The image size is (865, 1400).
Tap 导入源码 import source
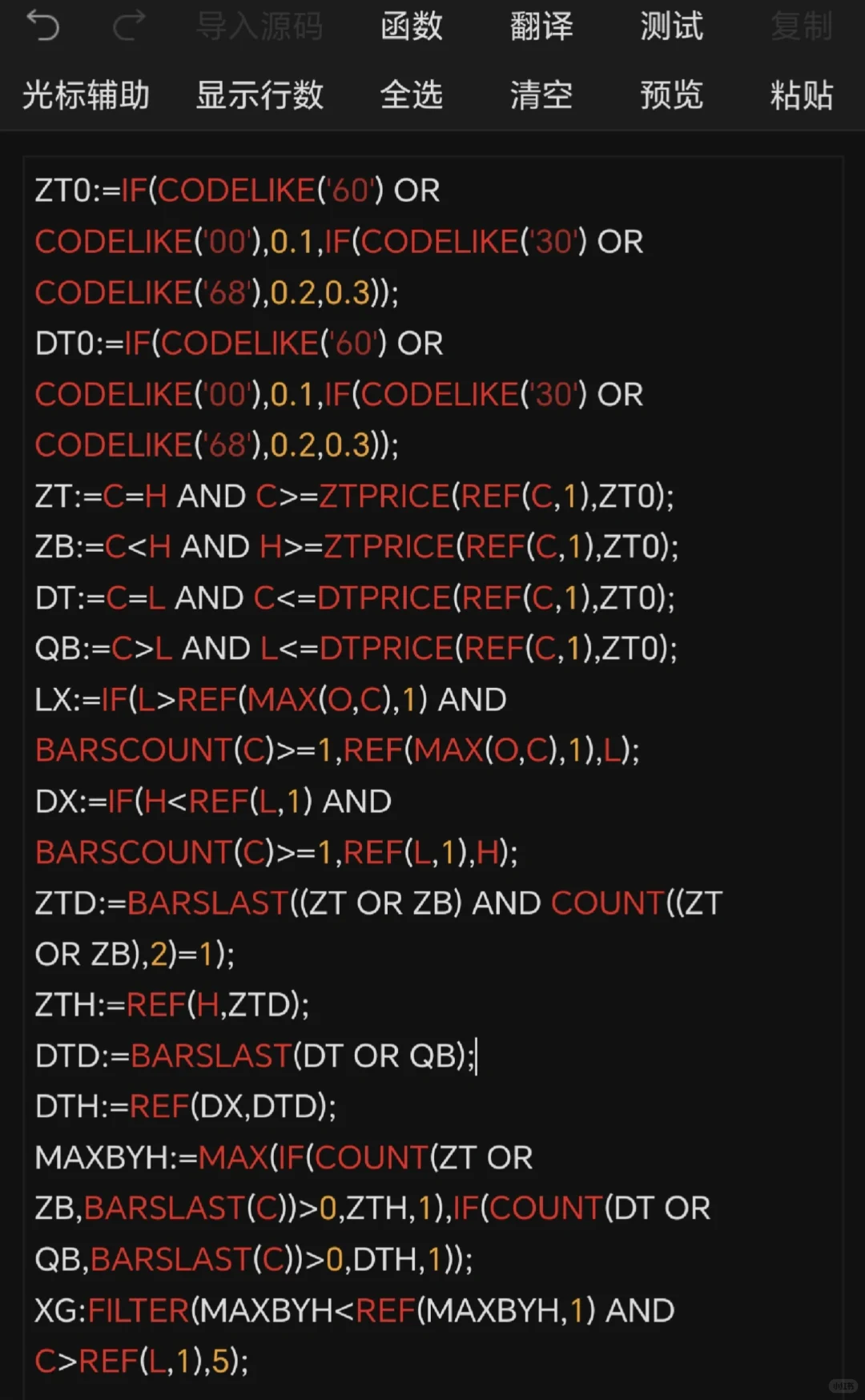tap(260, 26)
